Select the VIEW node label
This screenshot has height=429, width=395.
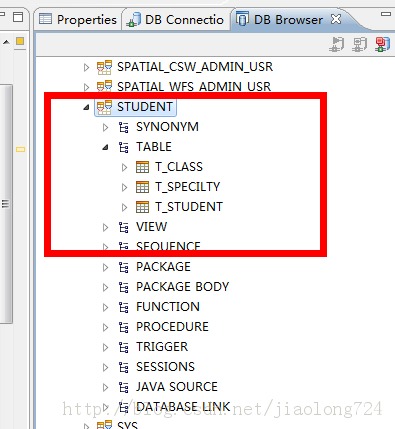(151, 227)
